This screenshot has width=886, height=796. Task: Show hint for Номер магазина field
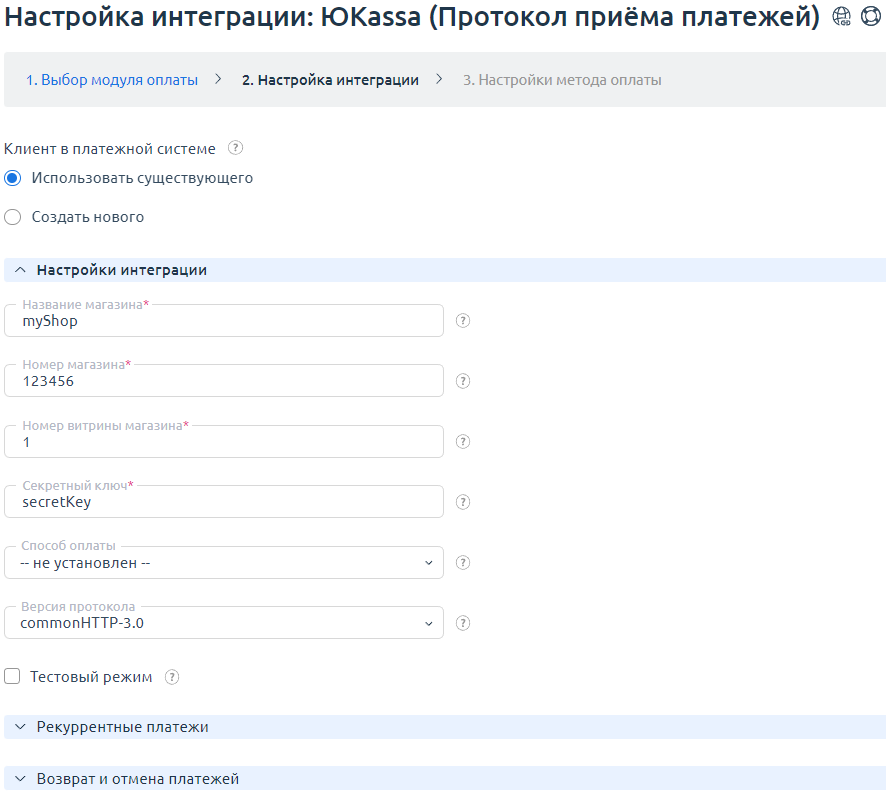coord(463,381)
